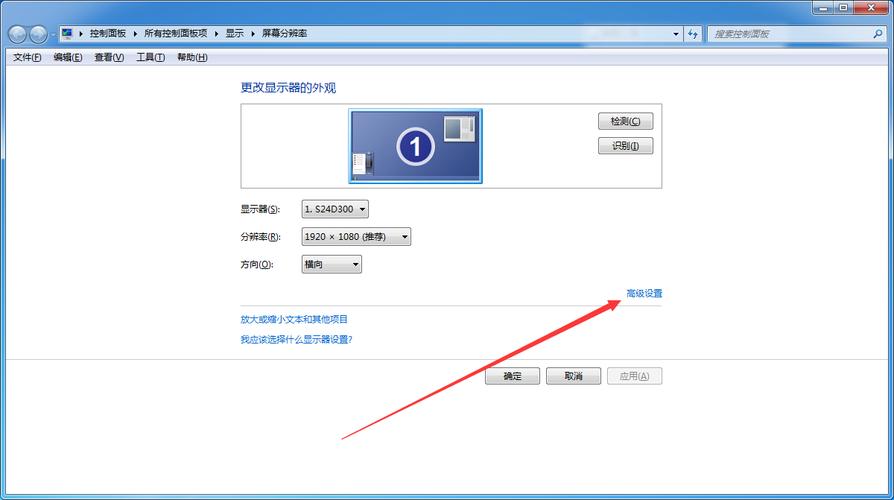Open 我应该选择什么显示器设置? link
The width and height of the screenshot is (894, 500).
(x=296, y=339)
